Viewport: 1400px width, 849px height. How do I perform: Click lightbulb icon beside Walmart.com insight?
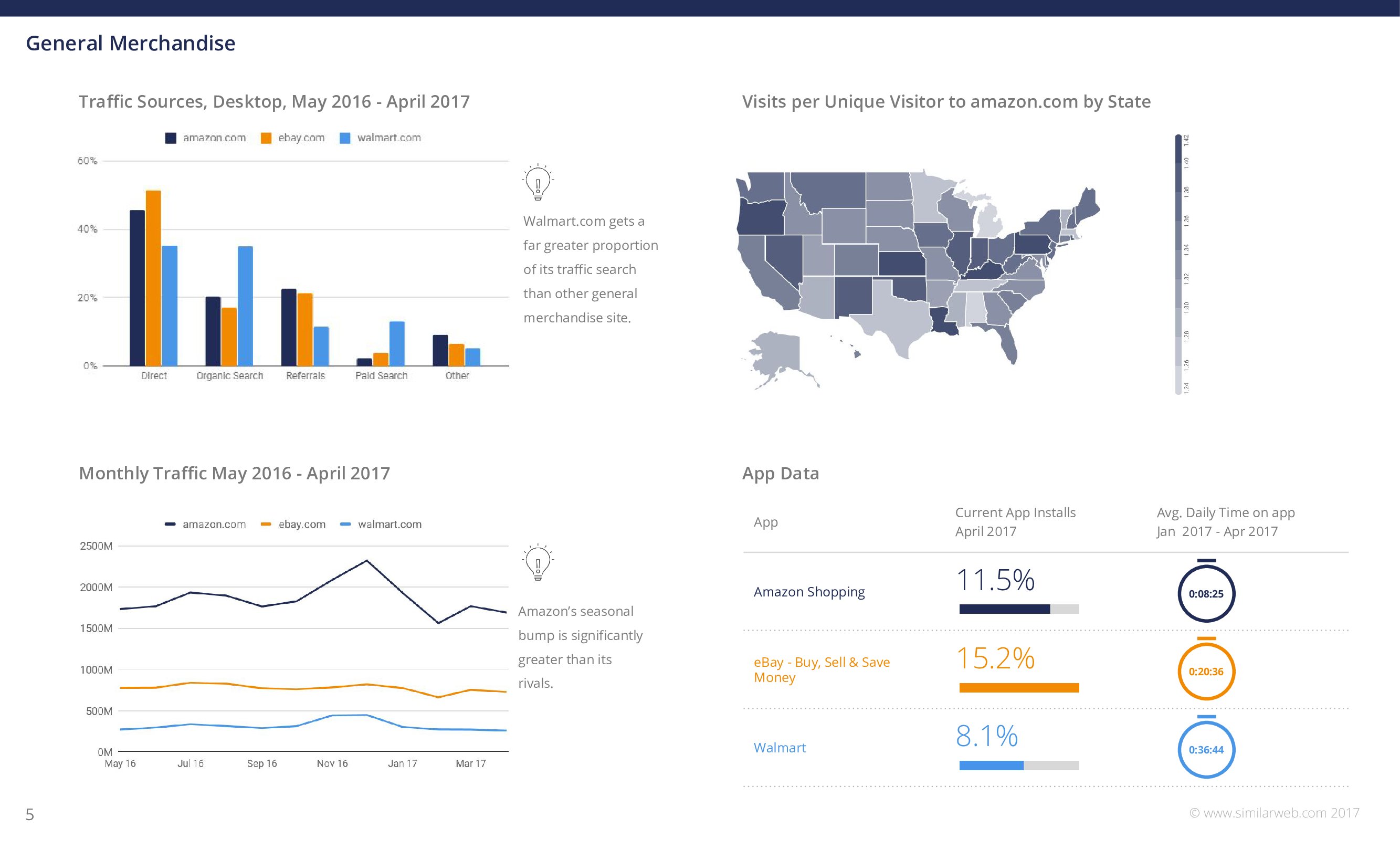pyautogui.click(x=538, y=182)
